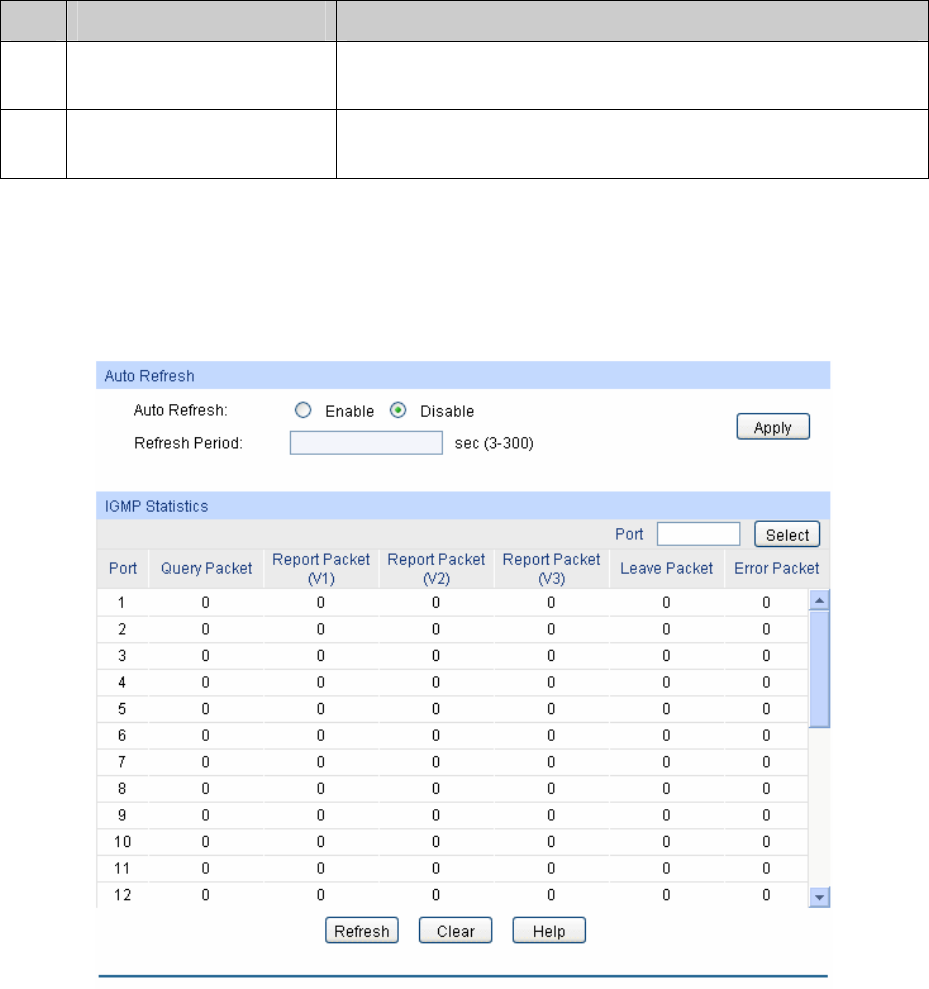The height and width of the screenshot is (989, 929).
Task: Click the Error Packet column header
Action: 776,568
